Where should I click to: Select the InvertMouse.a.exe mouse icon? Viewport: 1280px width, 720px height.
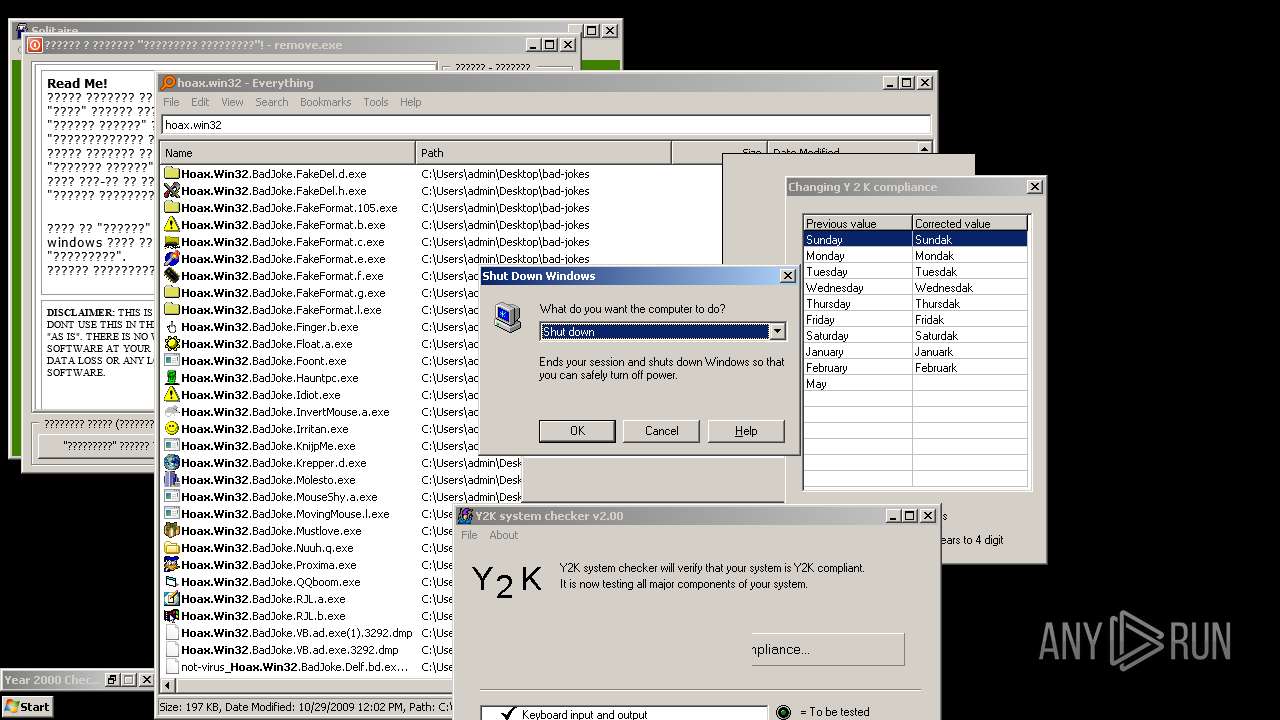point(172,412)
